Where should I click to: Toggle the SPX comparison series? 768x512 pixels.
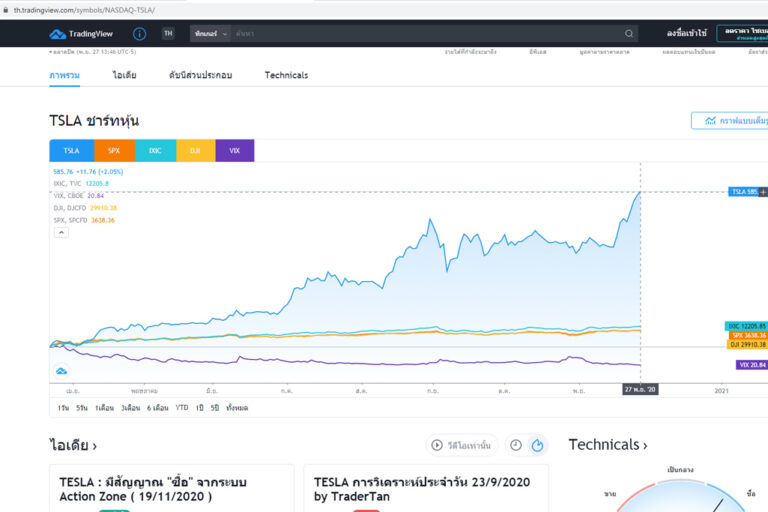click(x=114, y=151)
